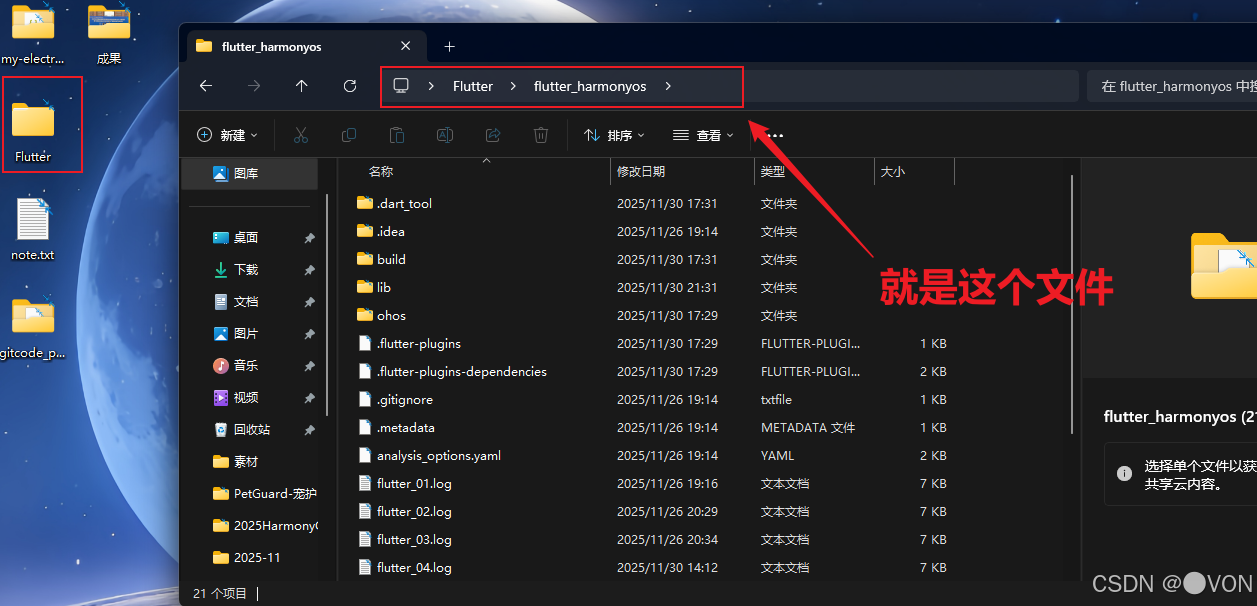Unpin 下载 via its pin icon

click(309, 270)
